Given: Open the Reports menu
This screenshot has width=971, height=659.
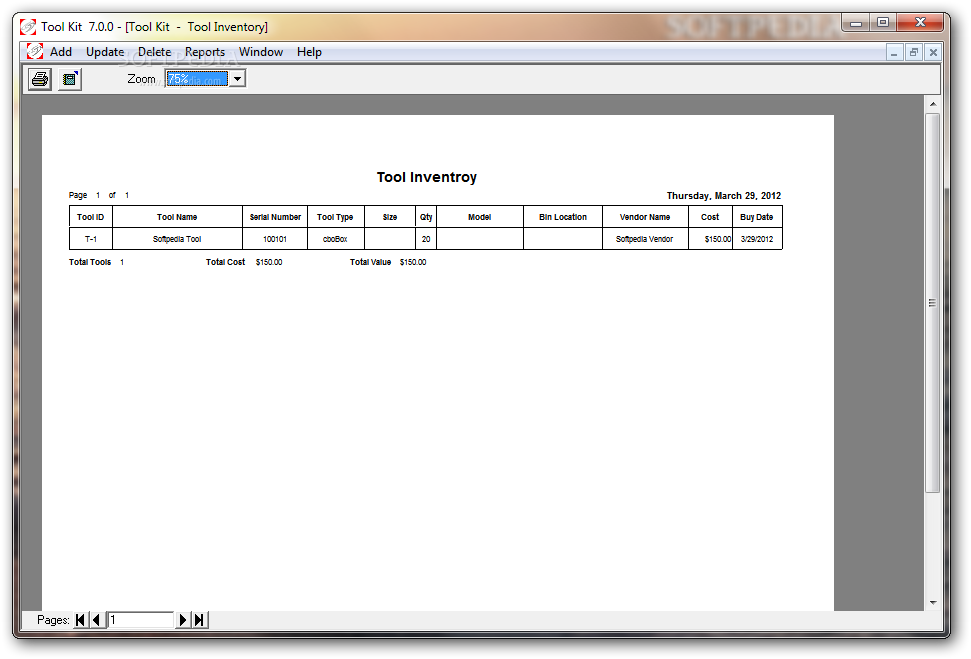Looking at the screenshot, I should 205,52.
